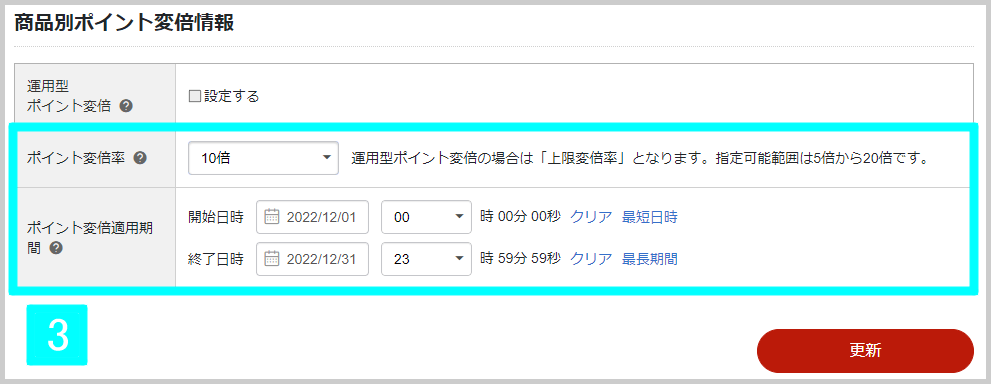Open the end hour 23 dropdown
This screenshot has width=991, height=384.
[x=427, y=259]
